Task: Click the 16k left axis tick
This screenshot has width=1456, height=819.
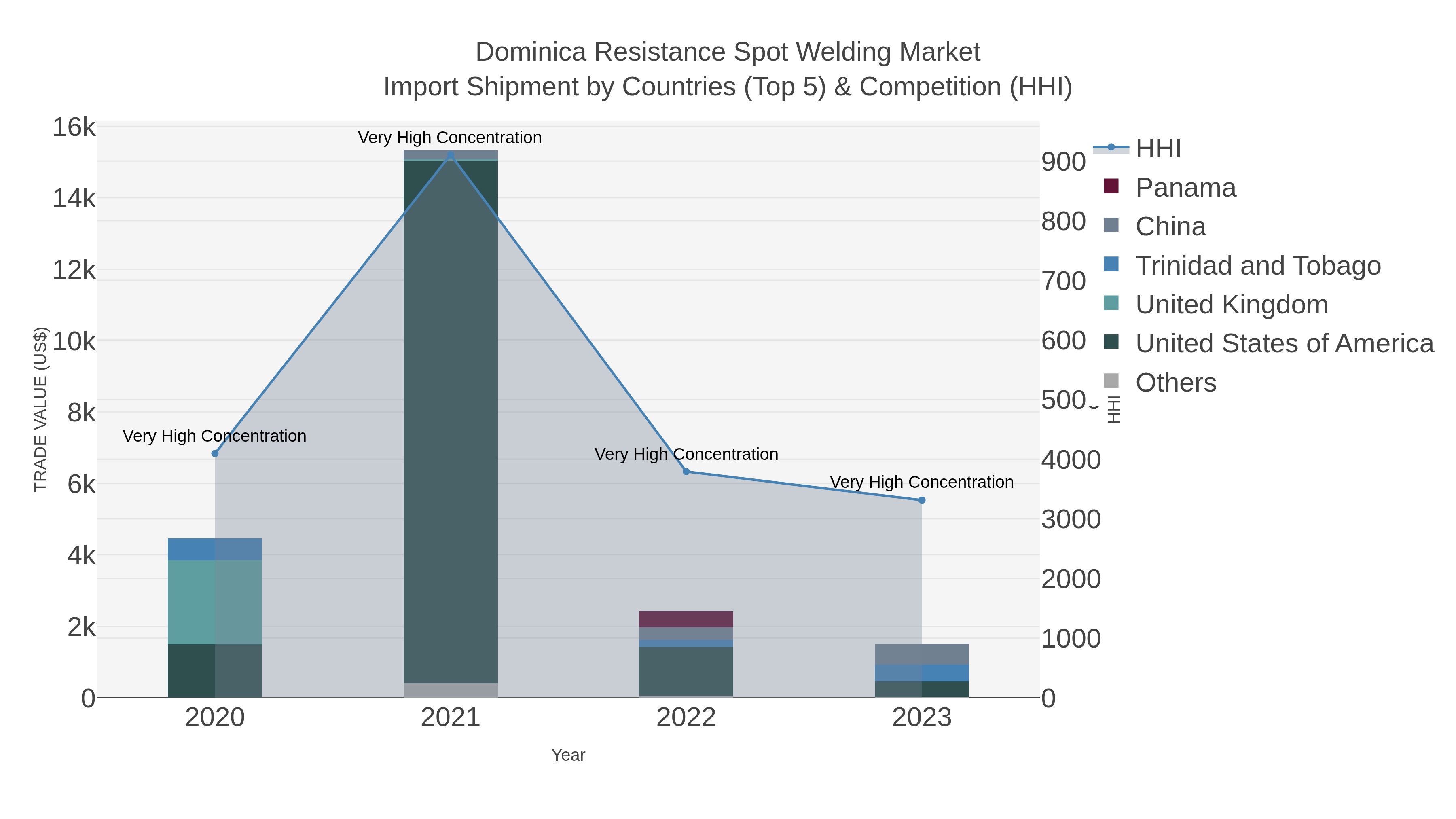Action: point(74,127)
